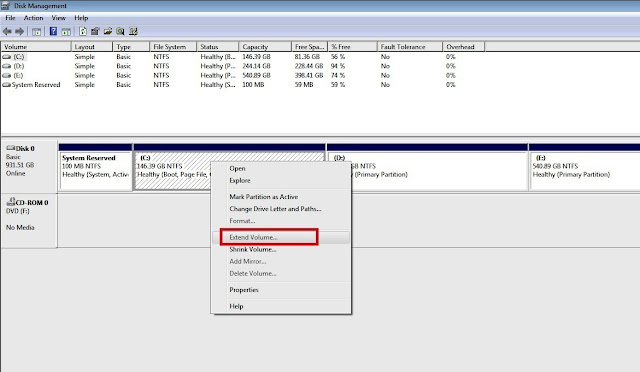Select the System Reserved row label in list
640x372 pixels.
[36, 85]
